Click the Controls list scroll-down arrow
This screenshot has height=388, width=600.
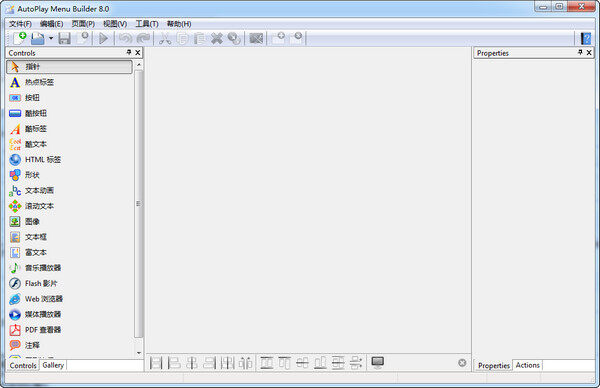(x=139, y=353)
